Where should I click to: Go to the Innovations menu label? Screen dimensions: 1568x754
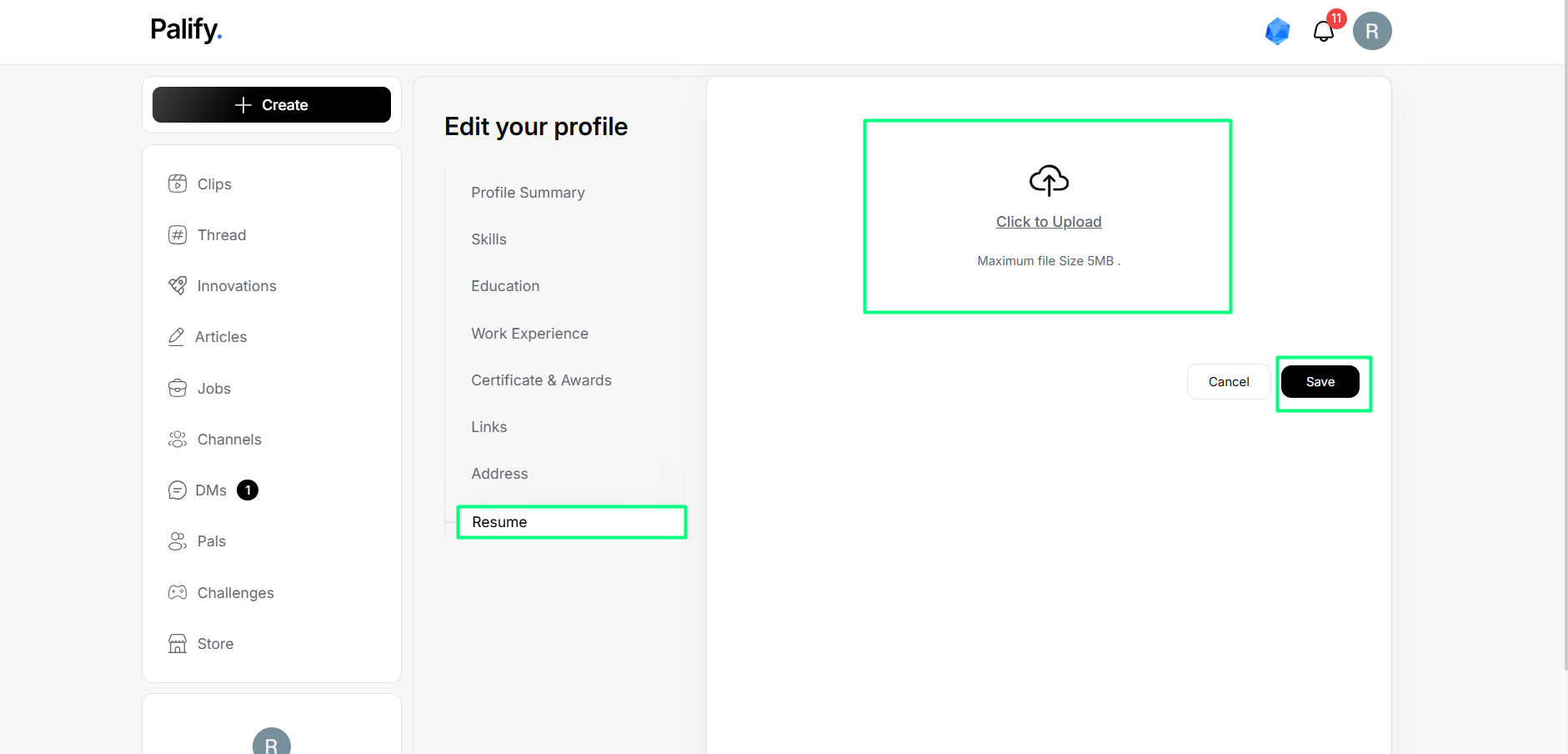pyautogui.click(x=237, y=286)
